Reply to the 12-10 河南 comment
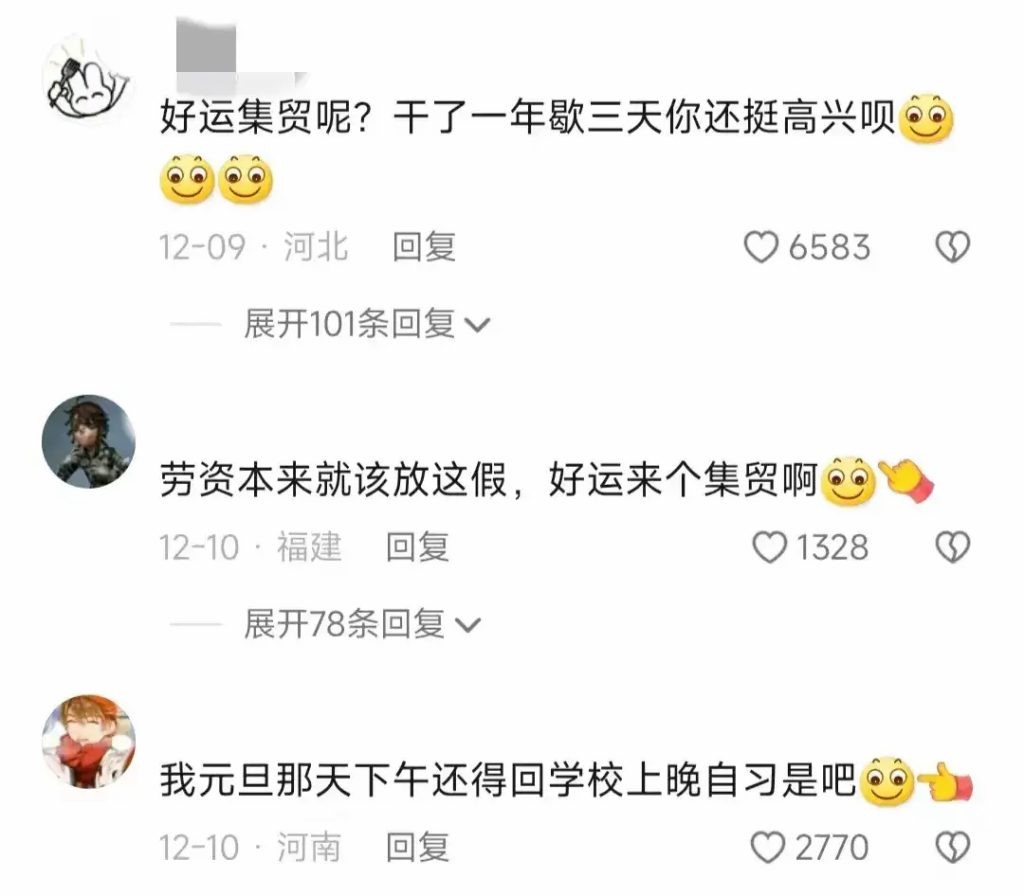The image size is (1024, 896). 418,848
